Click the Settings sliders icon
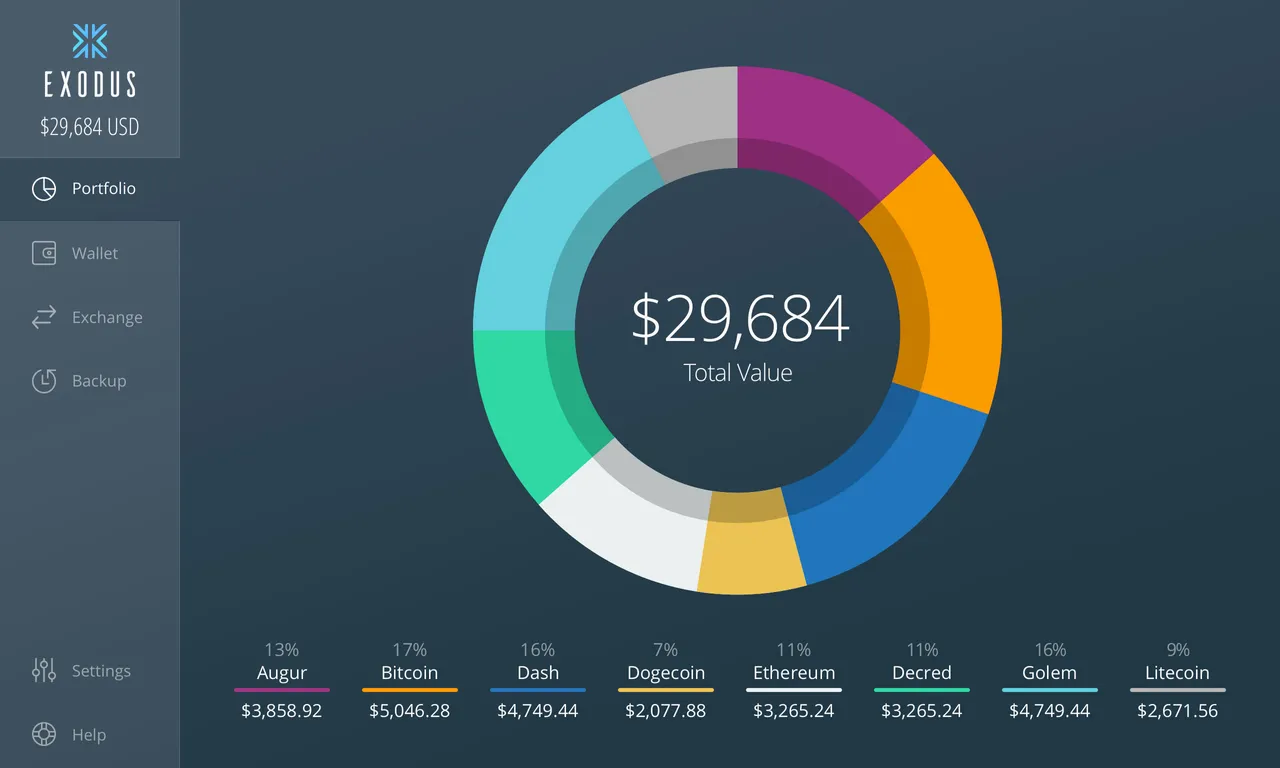The height and width of the screenshot is (768, 1280). [x=44, y=671]
